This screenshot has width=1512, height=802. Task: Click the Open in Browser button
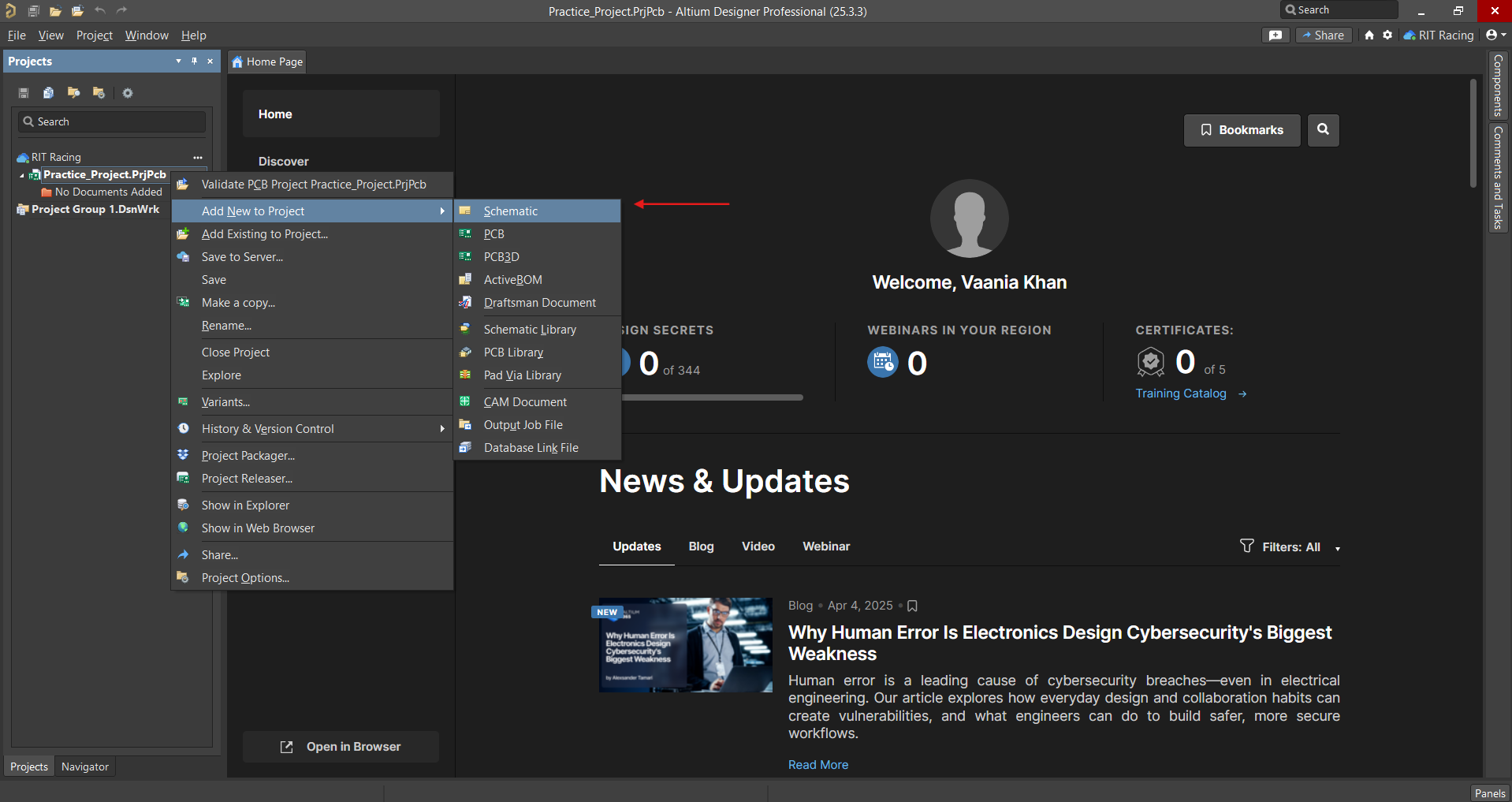341,747
